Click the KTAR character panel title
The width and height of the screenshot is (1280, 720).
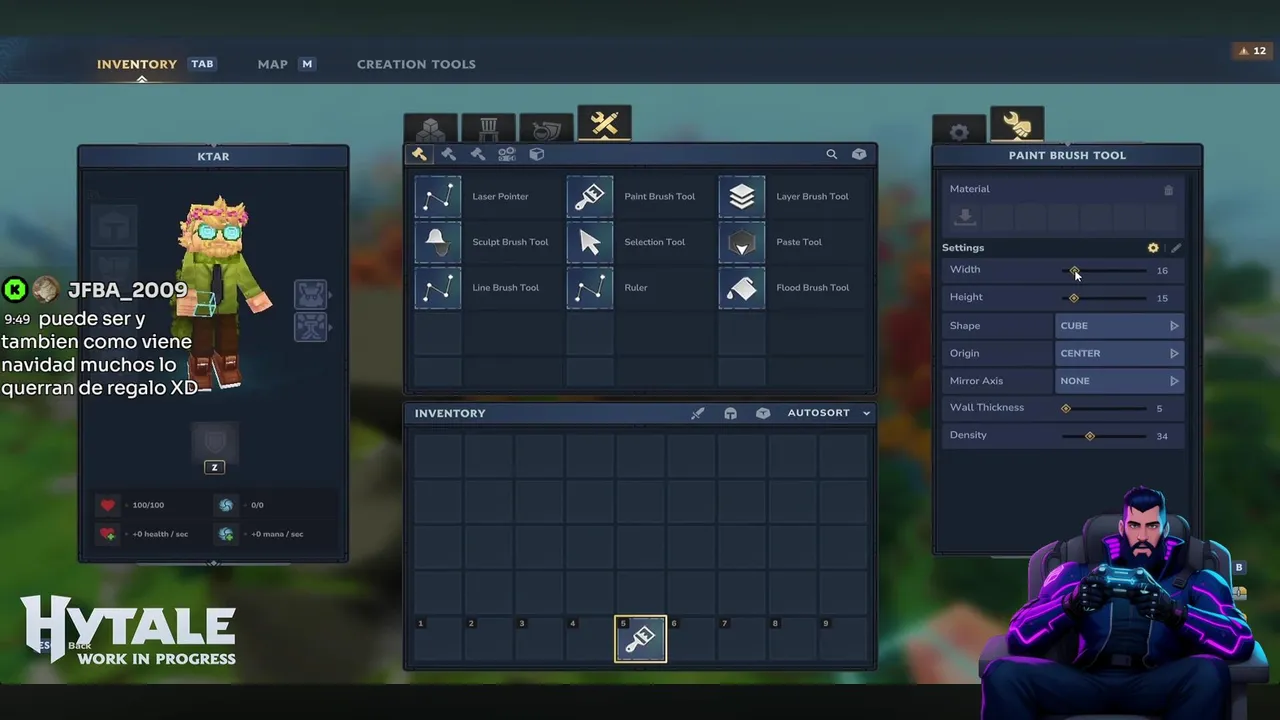213,157
